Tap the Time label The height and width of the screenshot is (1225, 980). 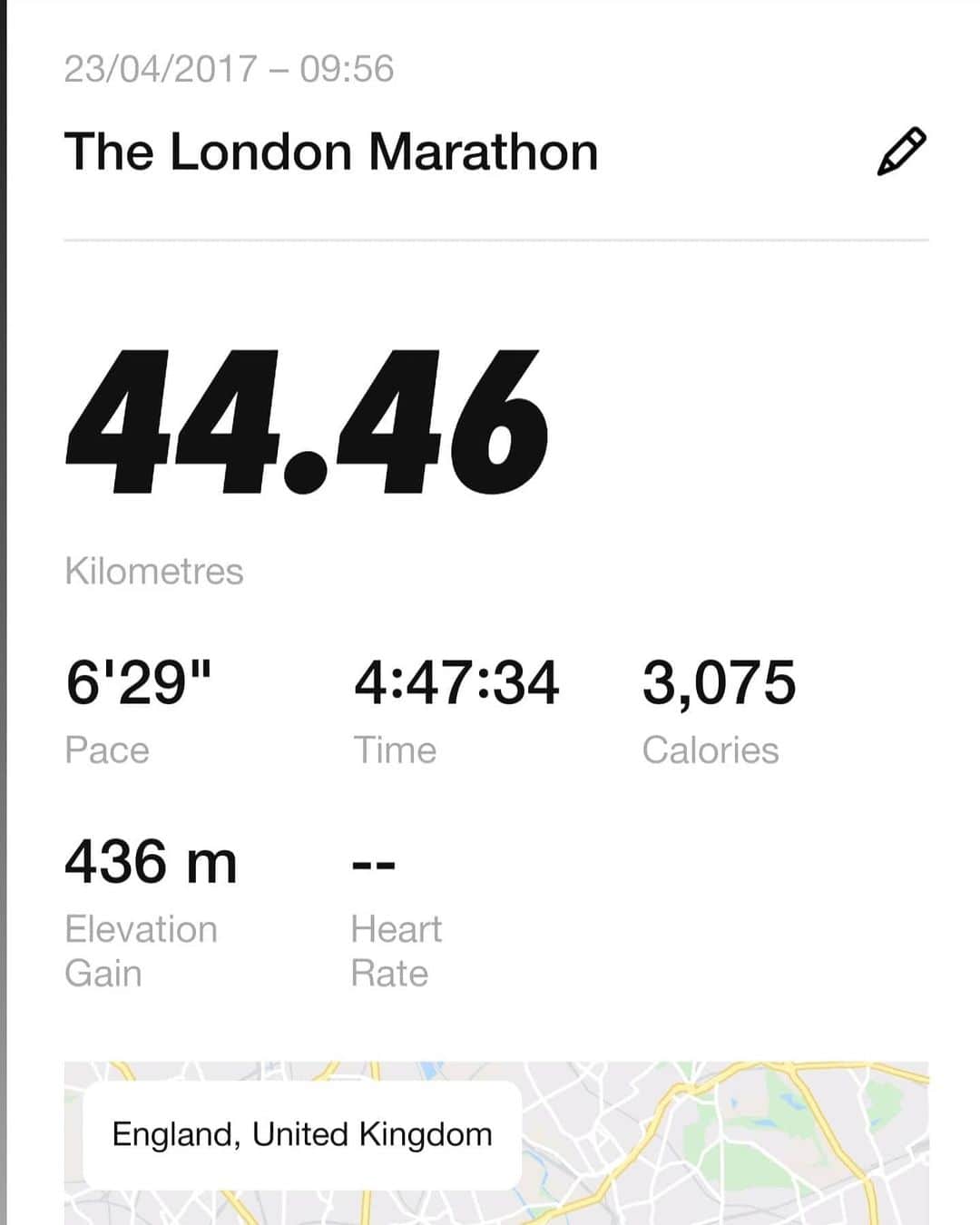(x=395, y=750)
